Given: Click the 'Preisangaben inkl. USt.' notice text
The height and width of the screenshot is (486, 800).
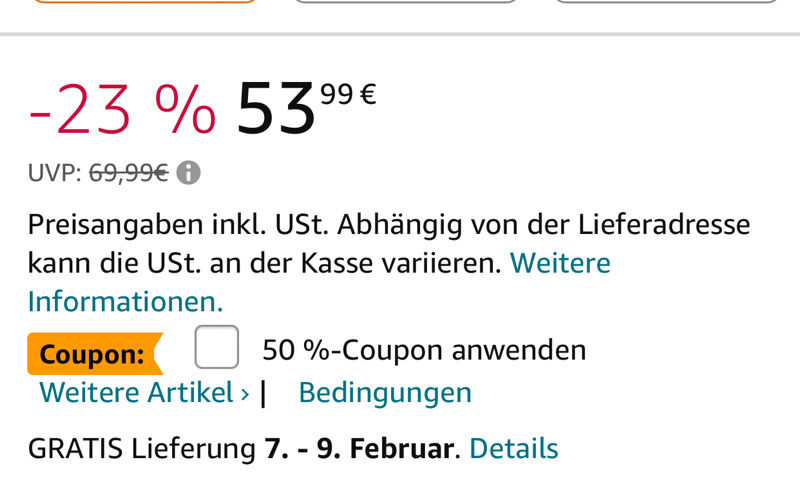Looking at the screenshot, I should pos(178,224).
